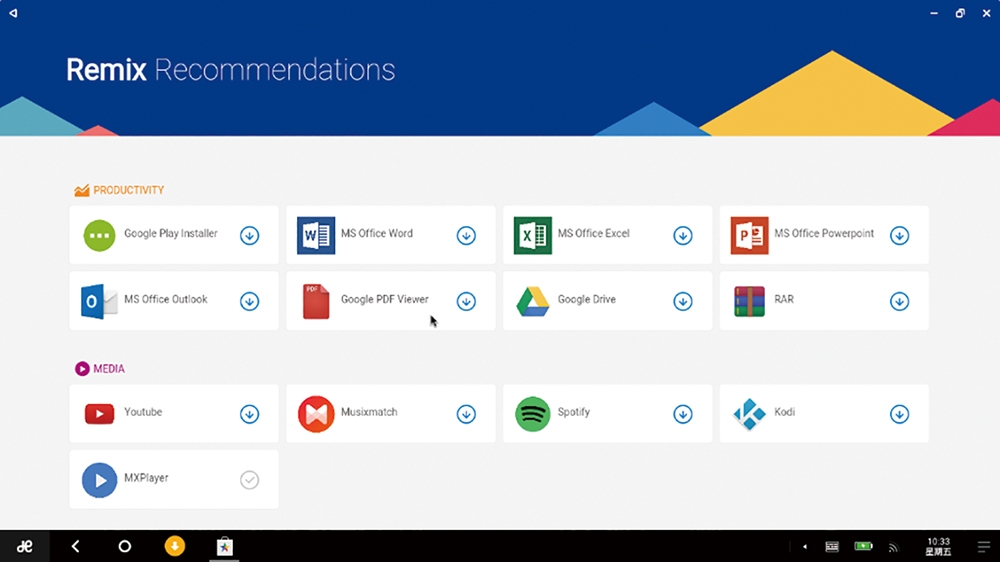Download MS Office Word via arrow button
Image resolution: width=1000 pixels, height=562 pixels.
pos(466,235)
